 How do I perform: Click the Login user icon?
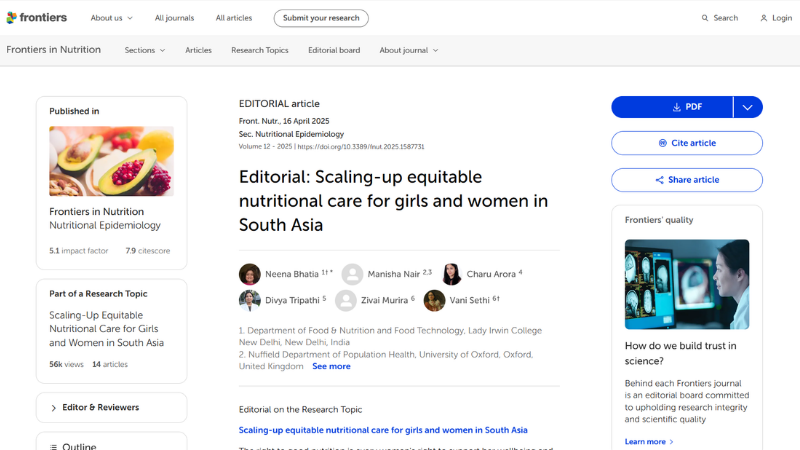point(763,18)
